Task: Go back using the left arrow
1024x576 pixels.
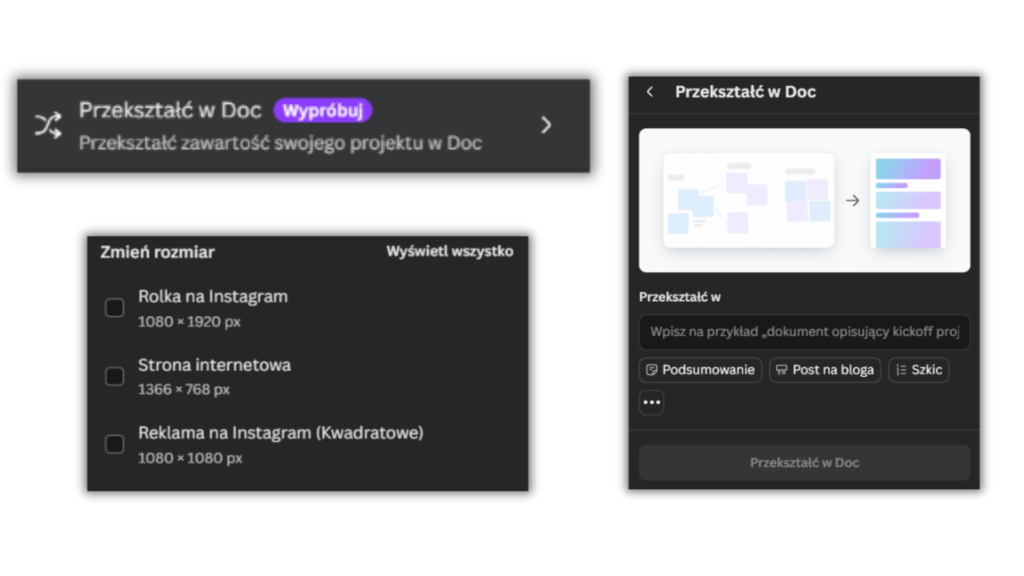Action: pyautogui.click(x=650, y=92)
